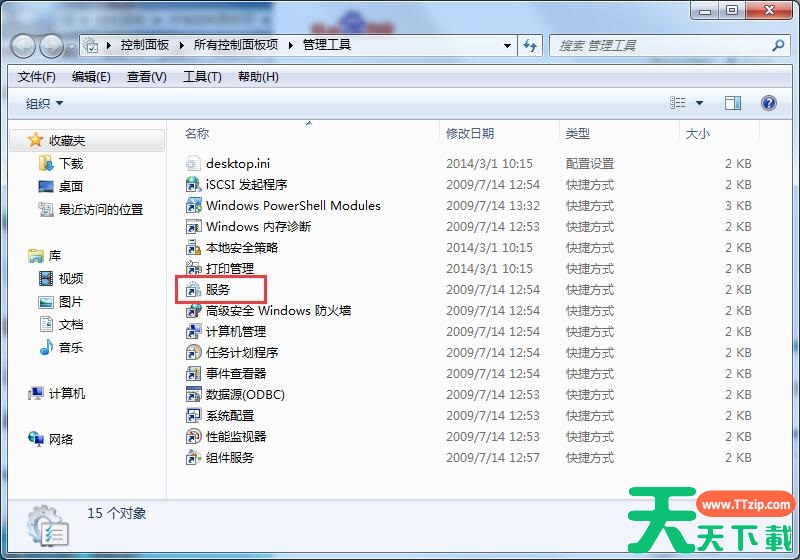This screenshot has height=560, width=800.
Task: Select the 库 node in navigation pane
Action: pyautogui.click(x=55, y=256)
